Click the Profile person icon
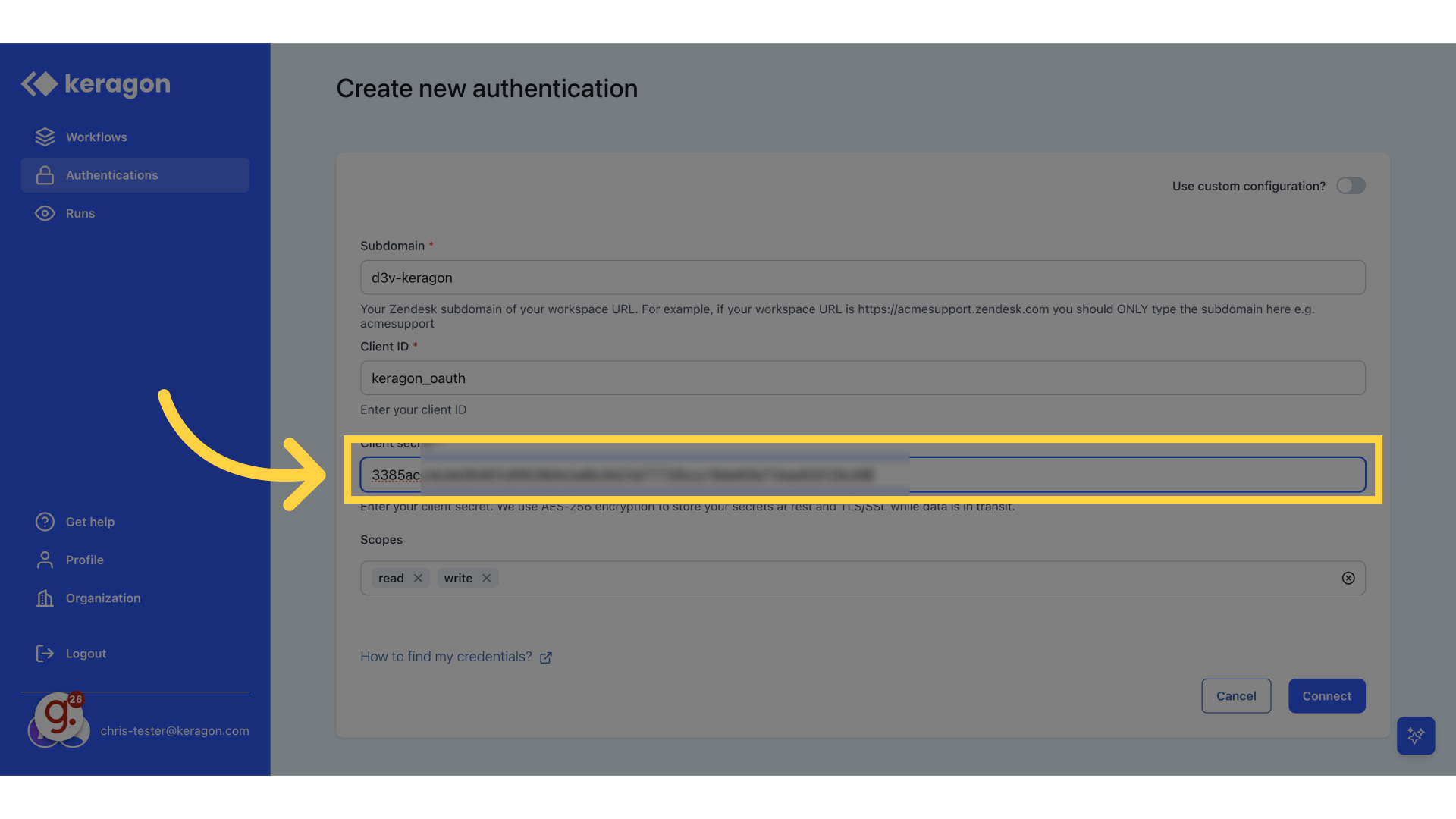Image resolution: width=1456 pixels, height=819 pixels. 45,560
